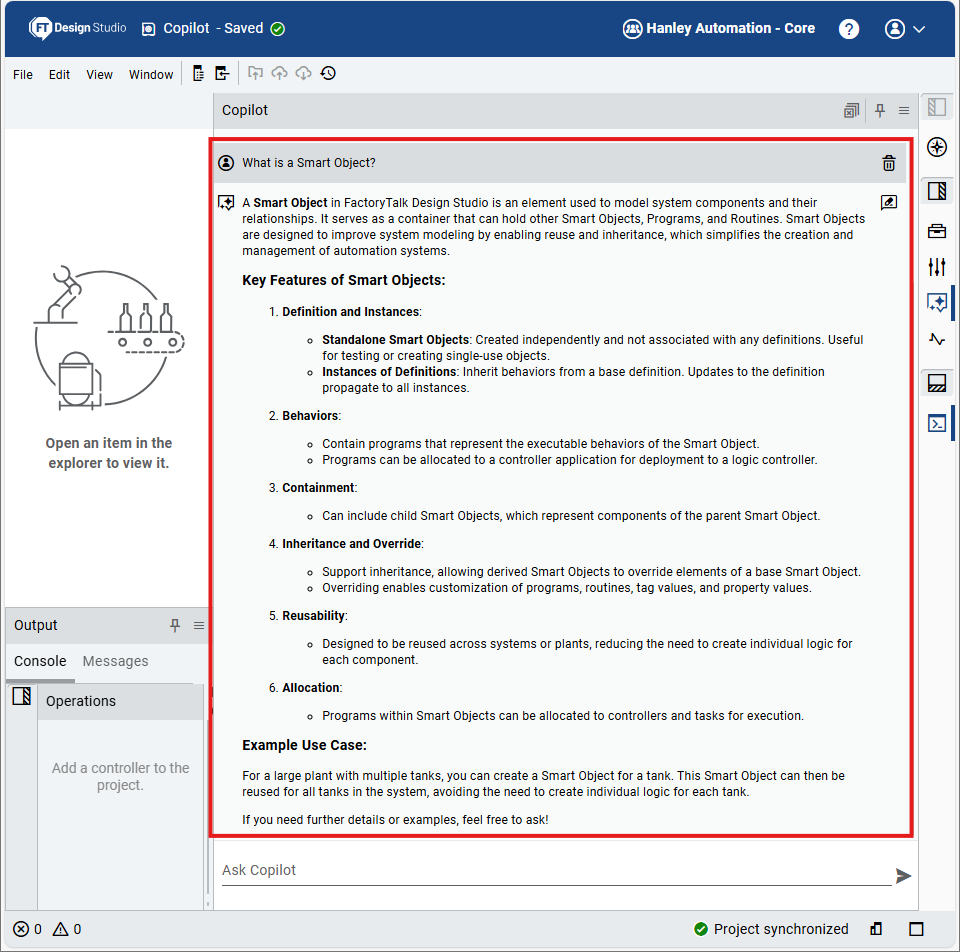Screen dimensions: 960x952
Task: Click the Operations panel icon in Output
Action: click(21, 696)
